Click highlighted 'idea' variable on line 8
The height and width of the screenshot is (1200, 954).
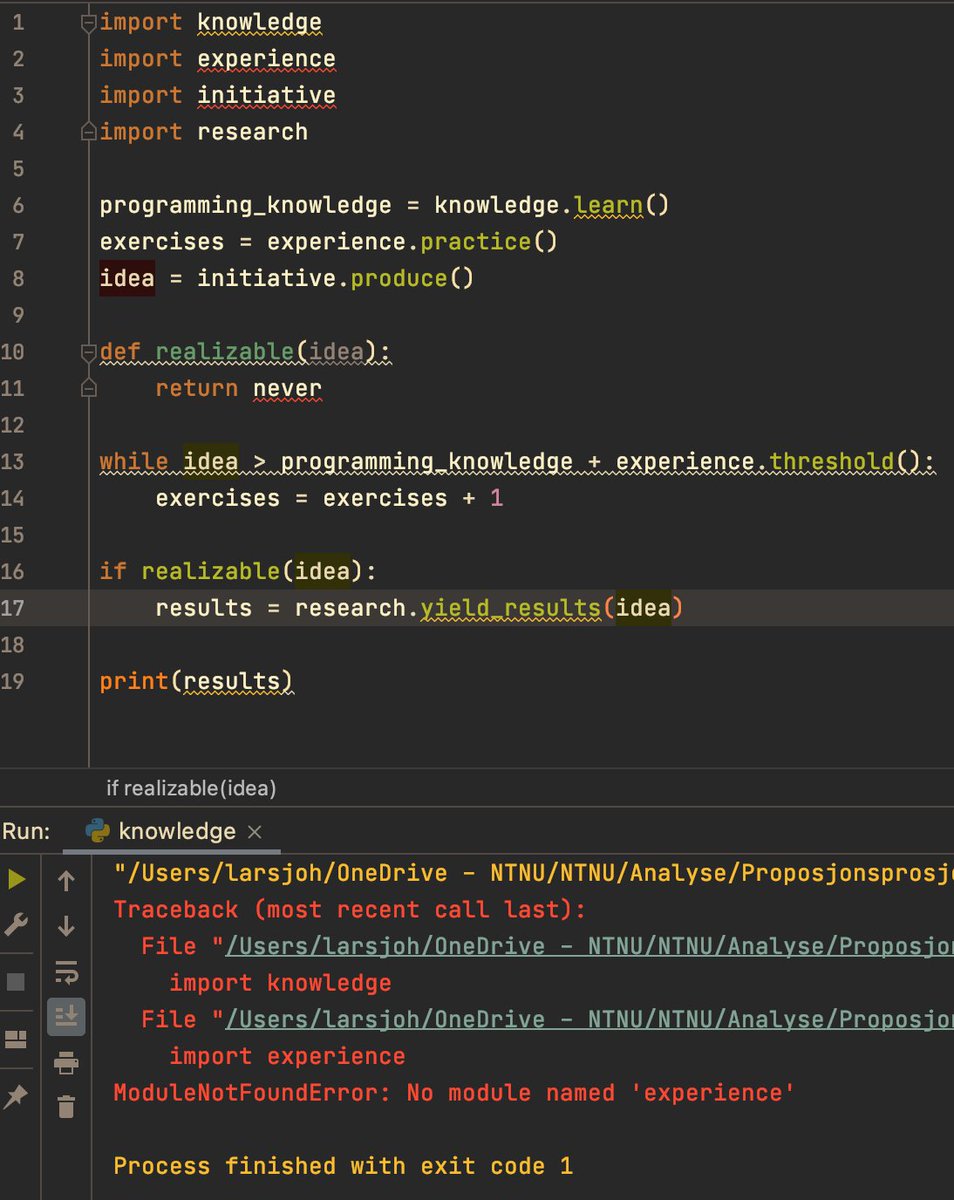pyautogui.click(x=127, y=278)
